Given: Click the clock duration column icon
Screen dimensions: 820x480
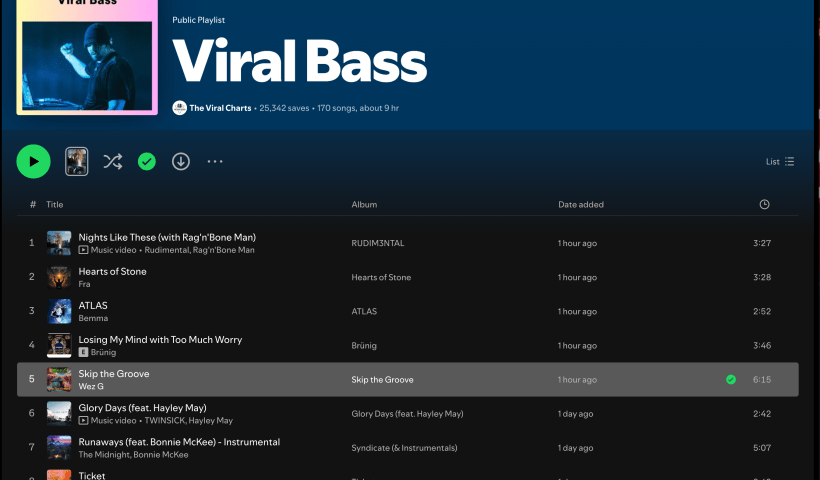Looking at the screenshot, I should tap(764, 205).
